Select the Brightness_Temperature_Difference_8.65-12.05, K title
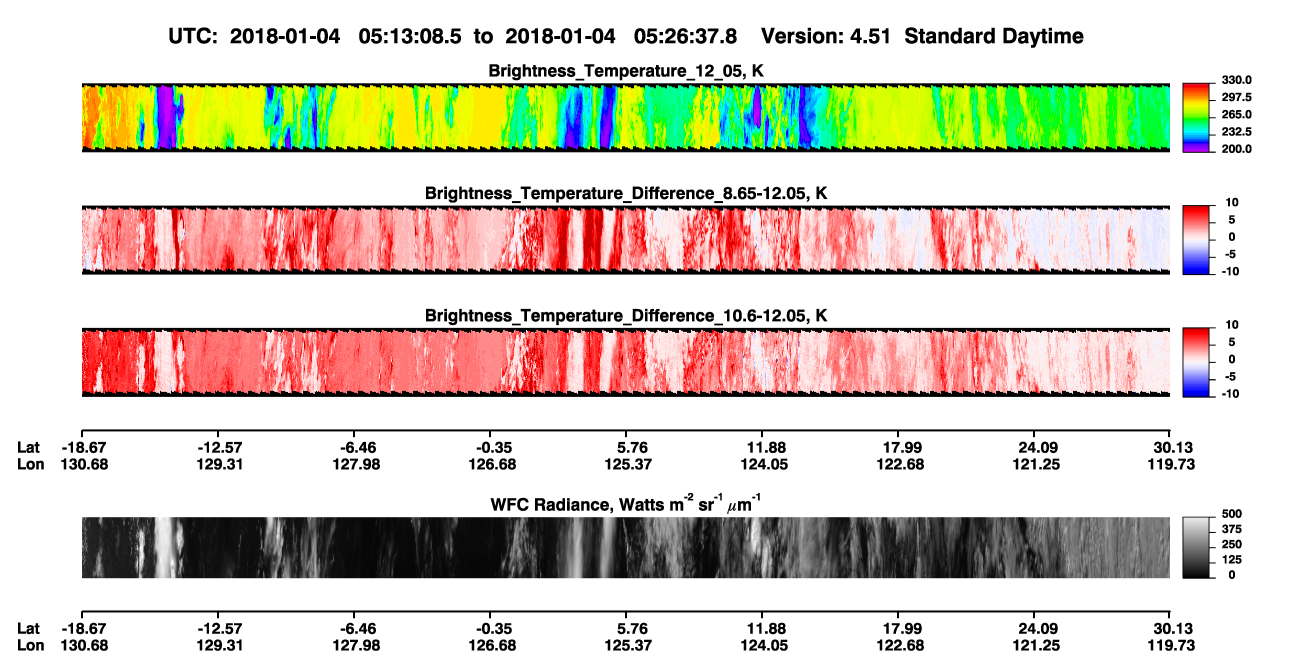Viewport: 1300px width, 667px height. (x=626, y=193)
